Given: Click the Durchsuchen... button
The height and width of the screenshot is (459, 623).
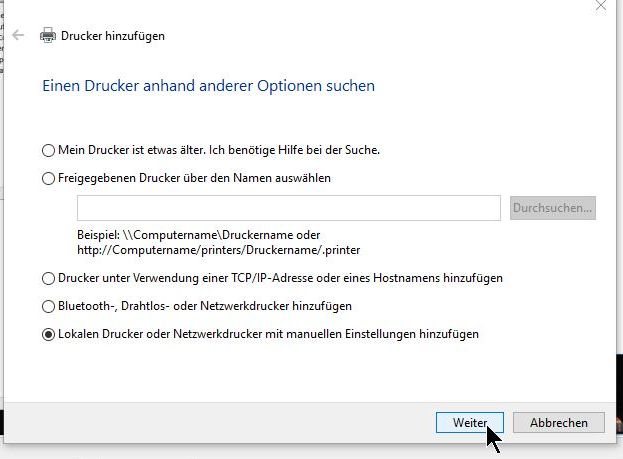Looking at the screenshot, I should point(553,208).
